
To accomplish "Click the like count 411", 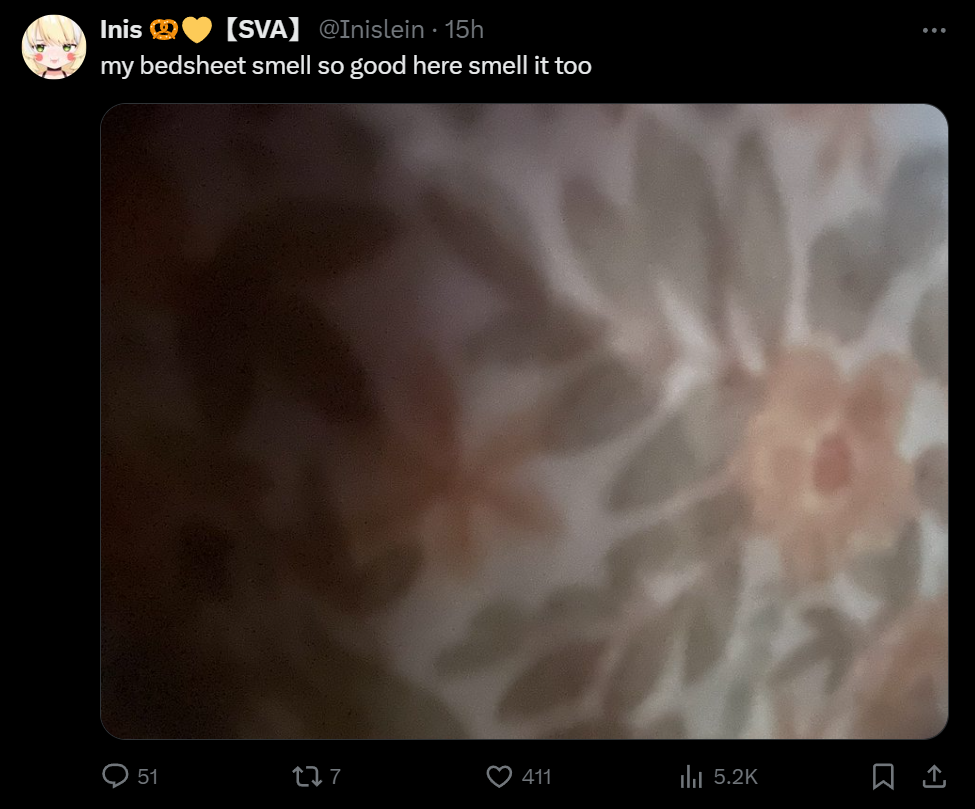I will point(537,777).
